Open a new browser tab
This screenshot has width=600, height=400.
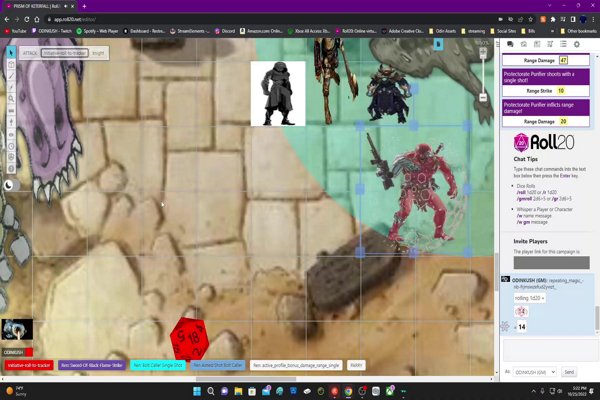click(84, 6)
